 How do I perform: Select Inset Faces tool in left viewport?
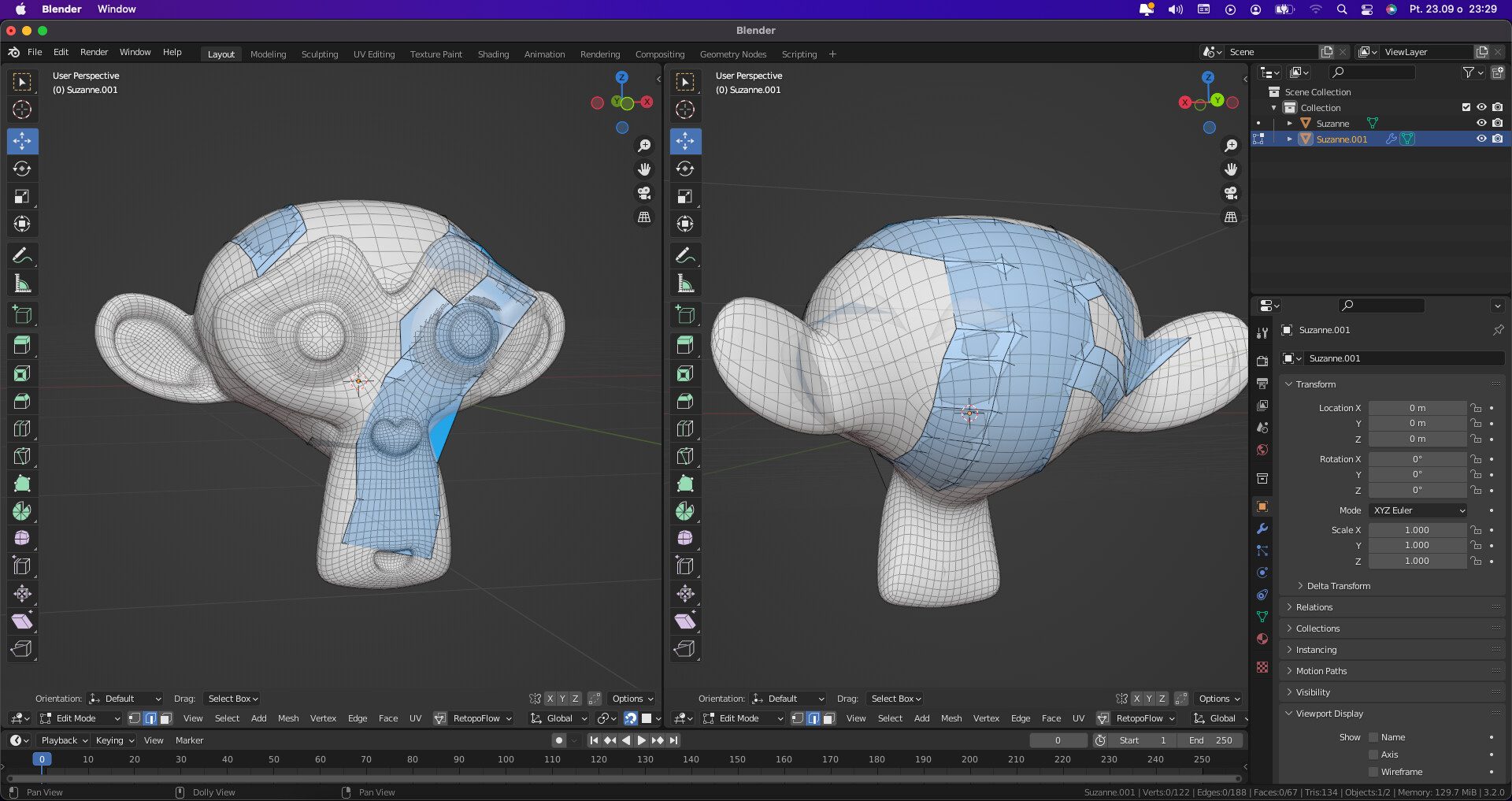click(x=23, y=373)
